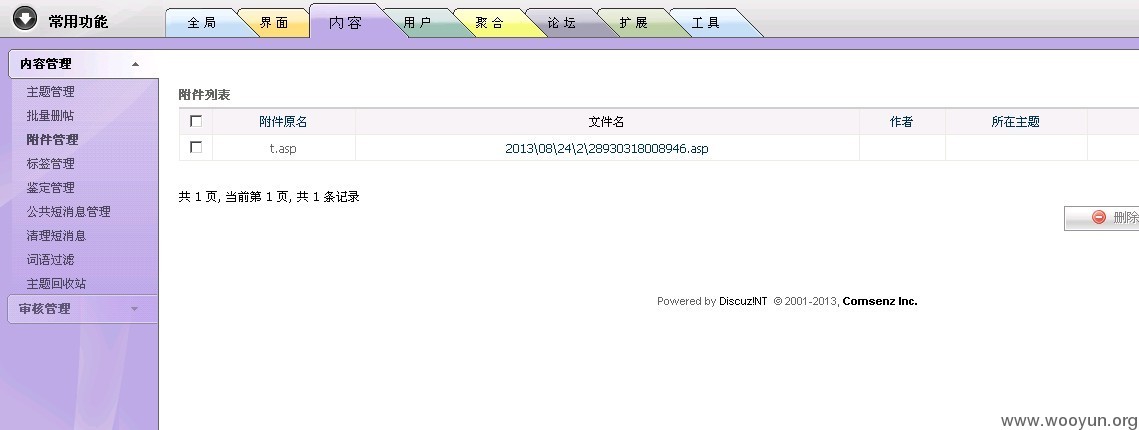The width and height of the screenshot is (1139, 430).
Task: Open the 工具 tab
Action: pos(705,23)
